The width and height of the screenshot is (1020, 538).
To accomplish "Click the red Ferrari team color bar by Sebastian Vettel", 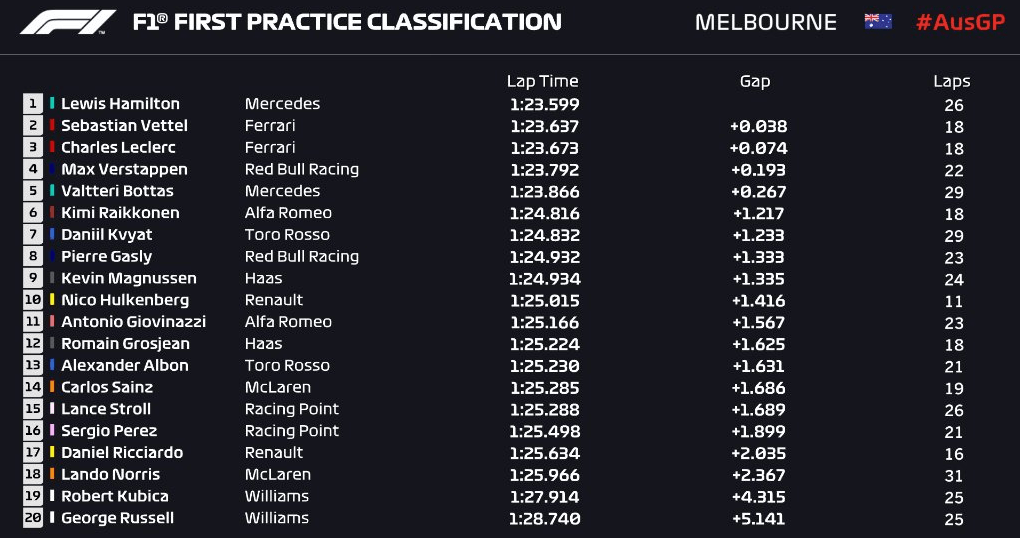I will coord(52,126).
